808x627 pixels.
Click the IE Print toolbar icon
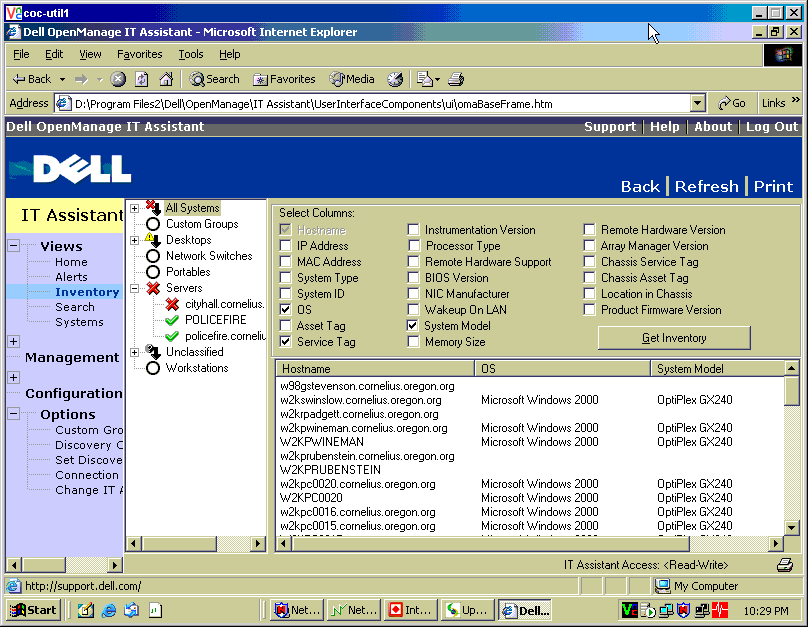point(456,79)
